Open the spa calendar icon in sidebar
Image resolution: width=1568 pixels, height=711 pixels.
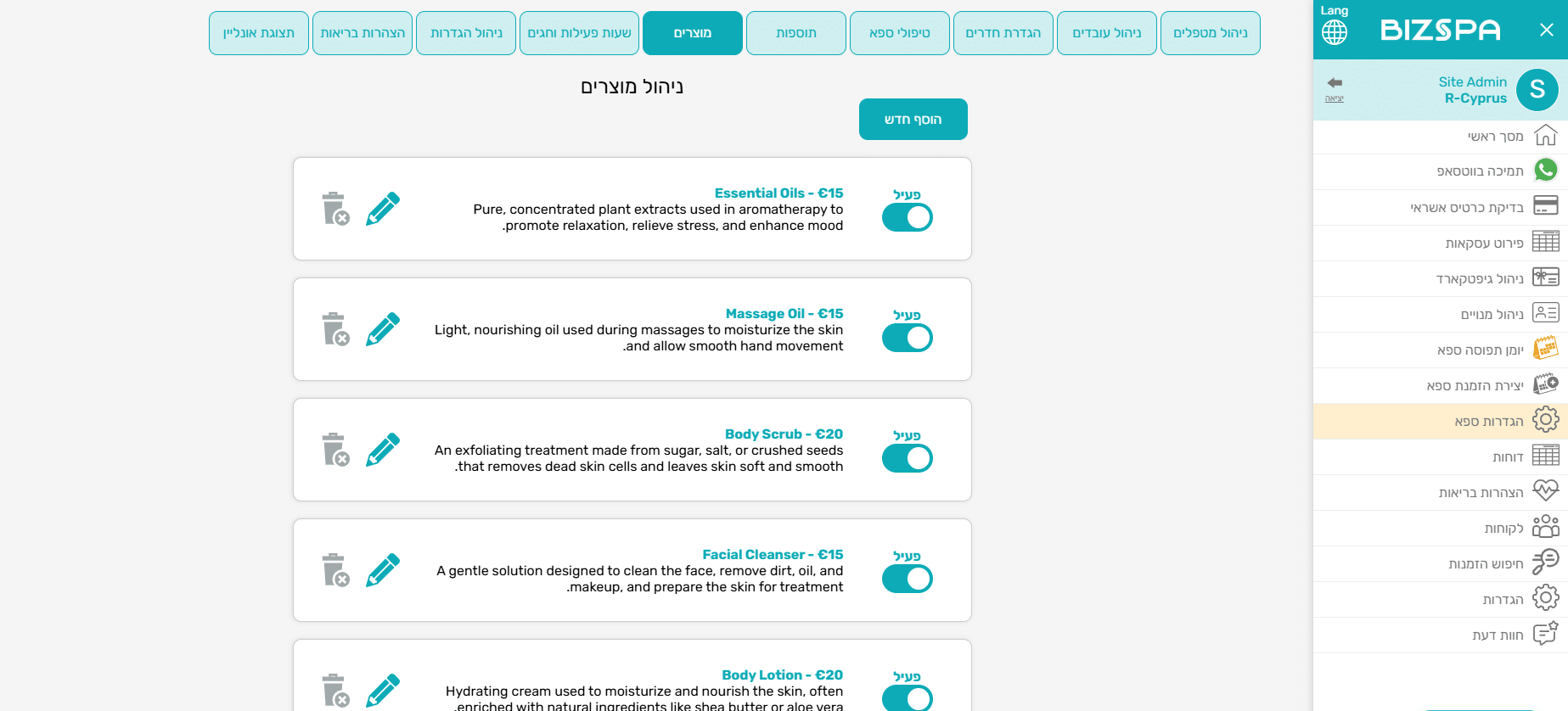1545,349
